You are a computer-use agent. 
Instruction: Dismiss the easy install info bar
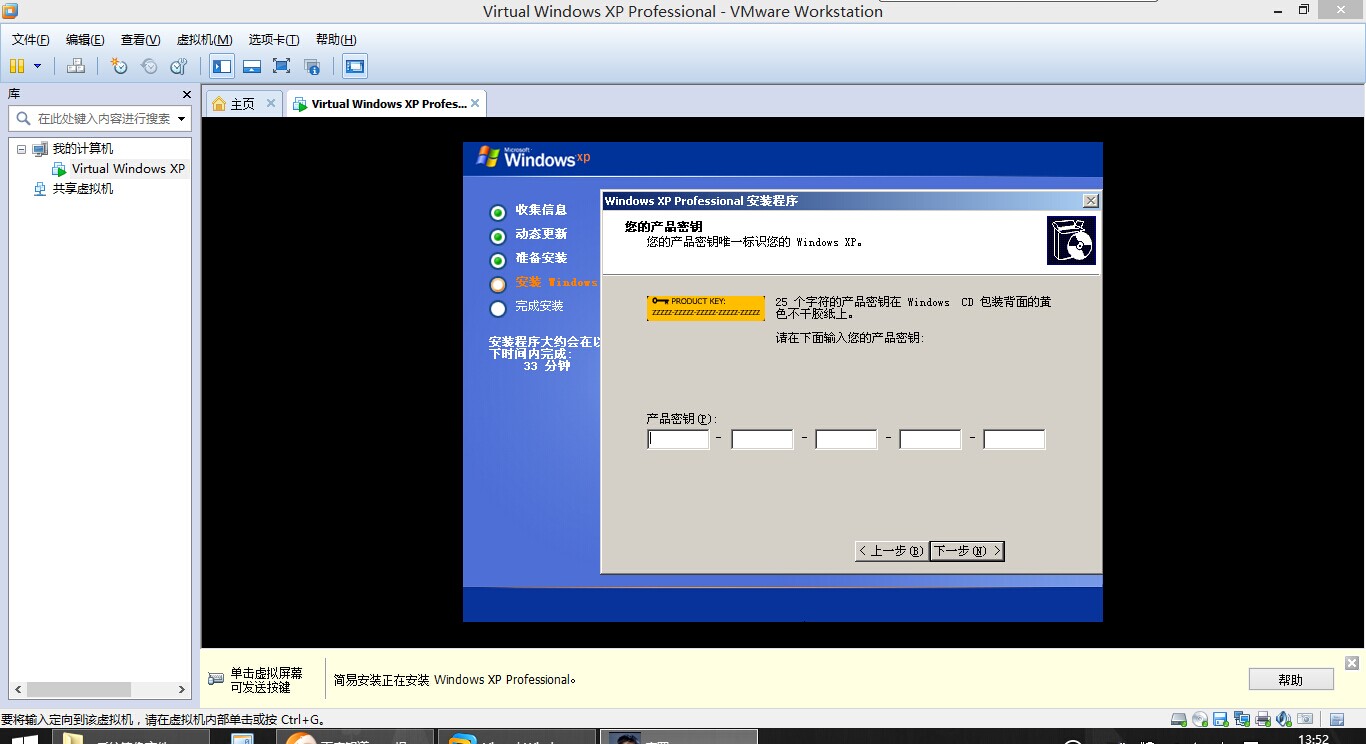click(x=1352, y=663)
